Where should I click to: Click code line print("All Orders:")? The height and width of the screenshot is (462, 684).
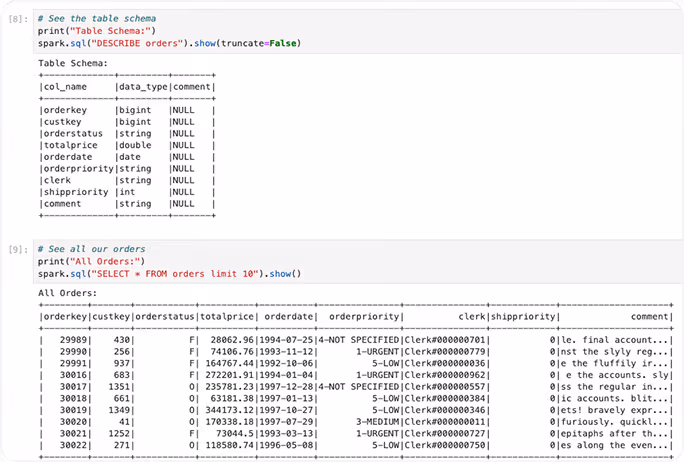point(91,261)
